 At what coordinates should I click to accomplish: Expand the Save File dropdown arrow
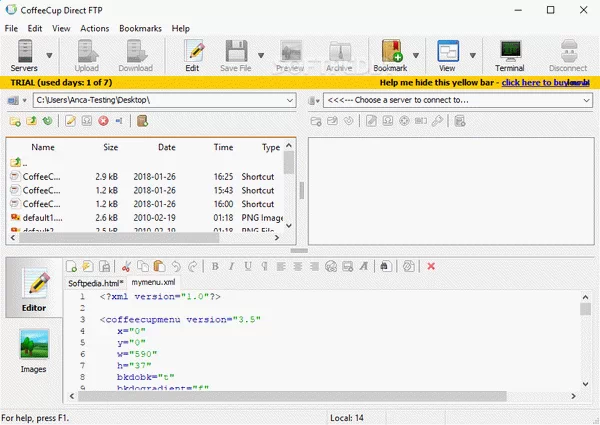click(261, 55)
